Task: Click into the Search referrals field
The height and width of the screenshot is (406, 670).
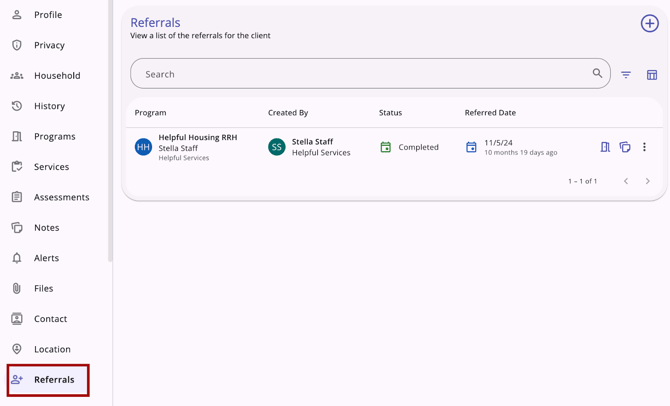Action: coord(360,74)
